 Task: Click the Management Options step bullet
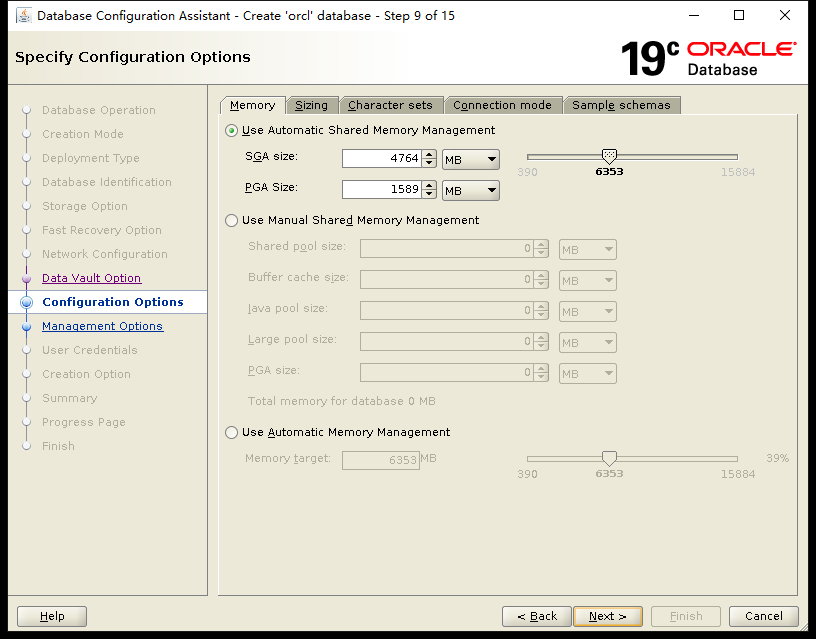[27, 326]
